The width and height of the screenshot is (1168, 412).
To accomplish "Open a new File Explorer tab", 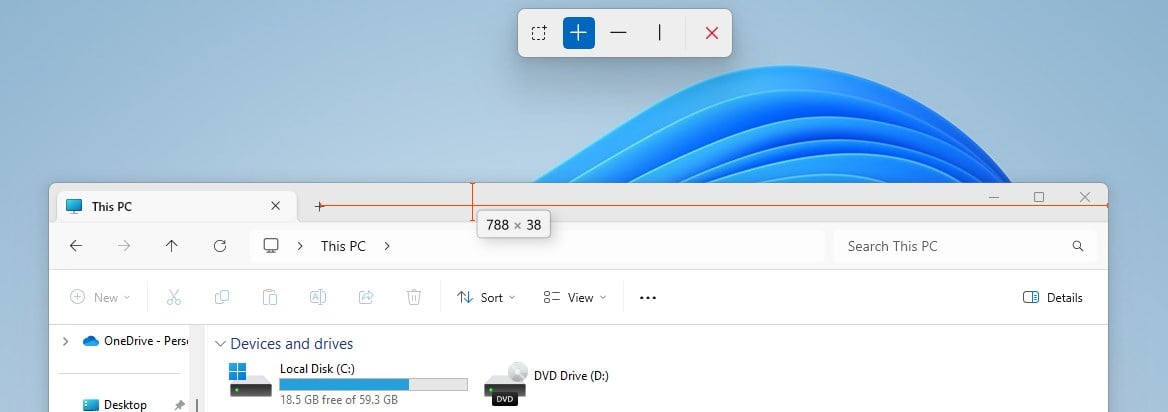I will click(x=319, y=206).
